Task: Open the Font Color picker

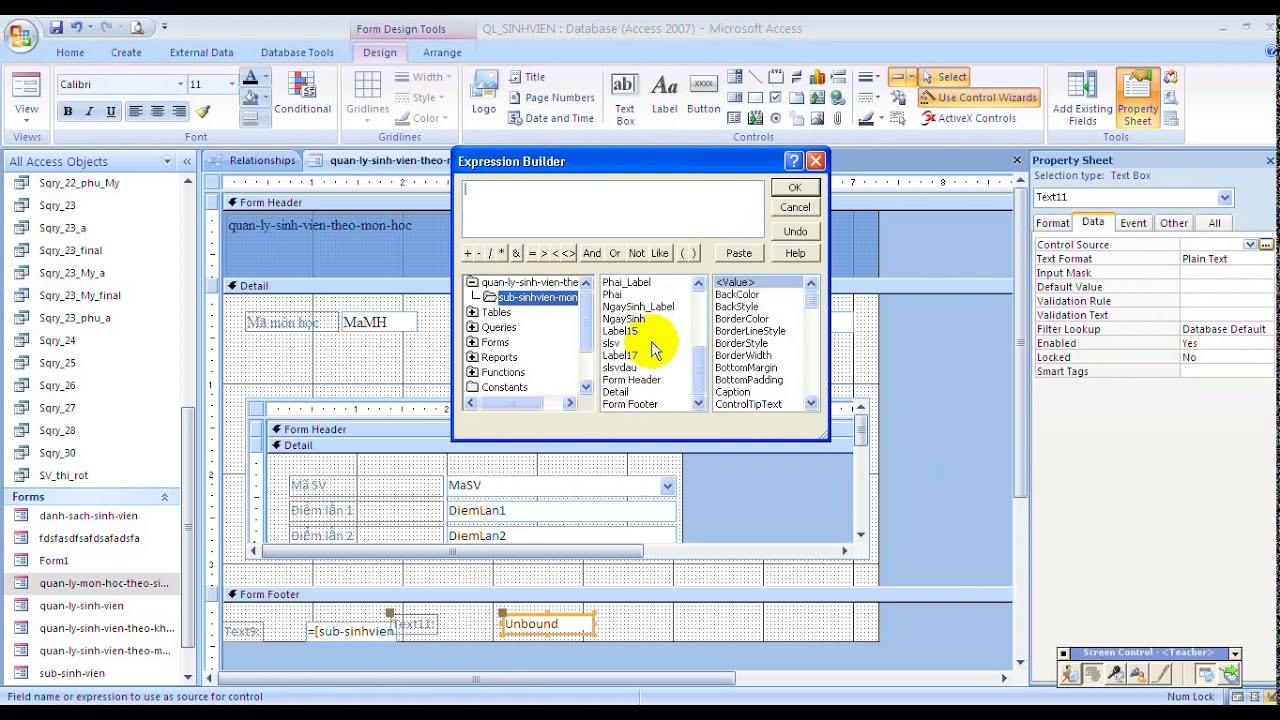Action: click(251, 79)
